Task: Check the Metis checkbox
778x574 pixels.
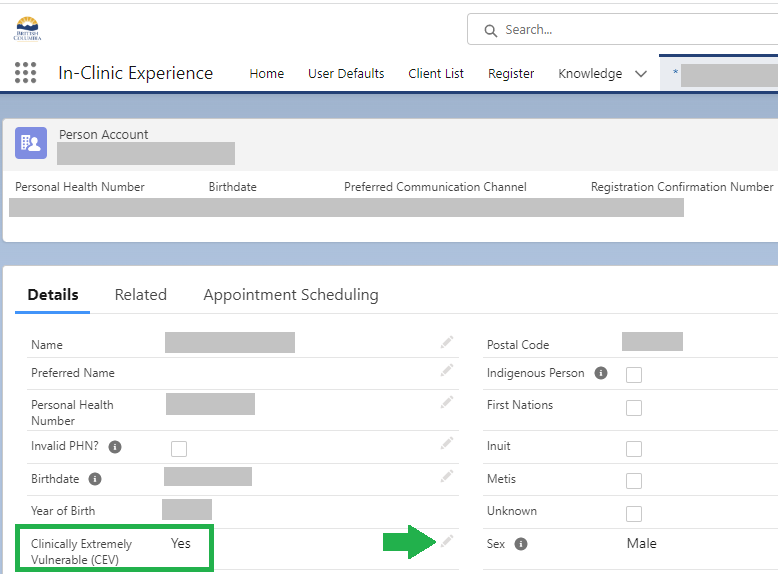Action: click(634, 481)
